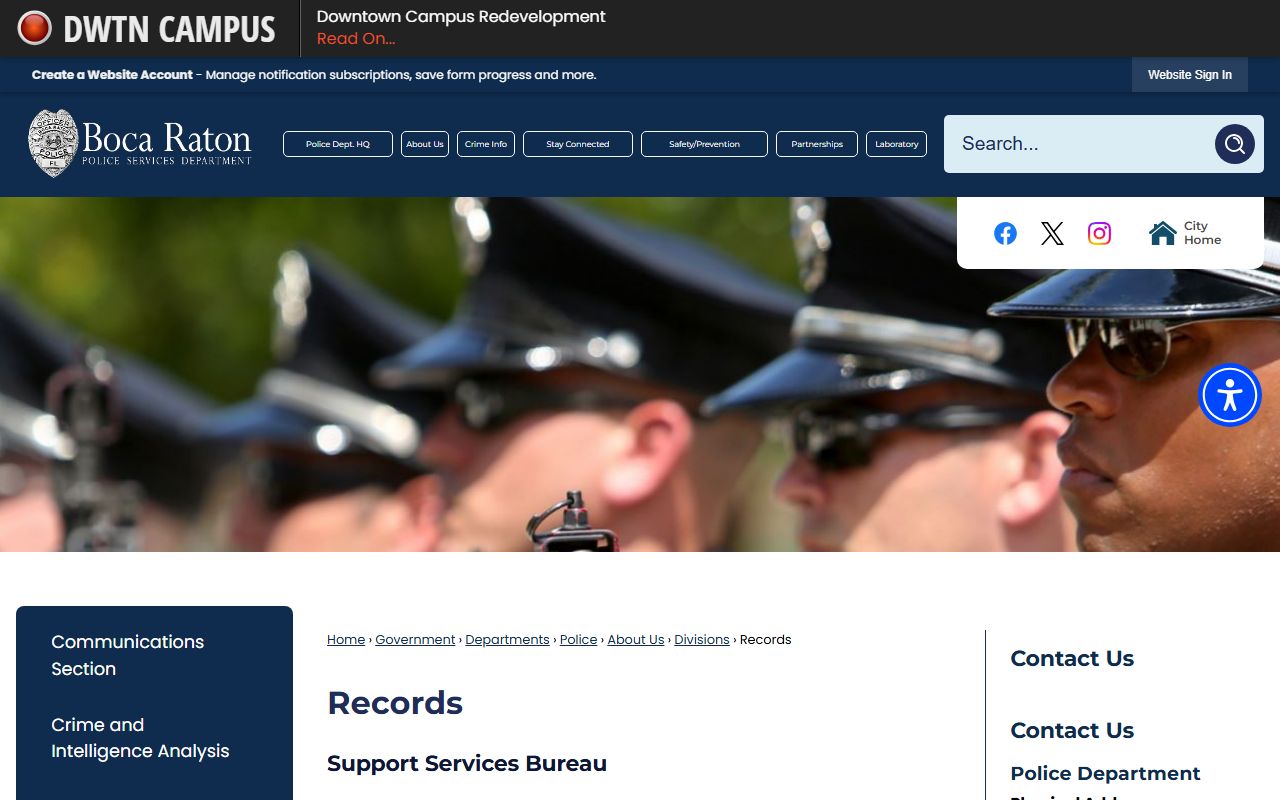Go to Government breadcrumb
1280x800 pixels.
tap(415, 640)
